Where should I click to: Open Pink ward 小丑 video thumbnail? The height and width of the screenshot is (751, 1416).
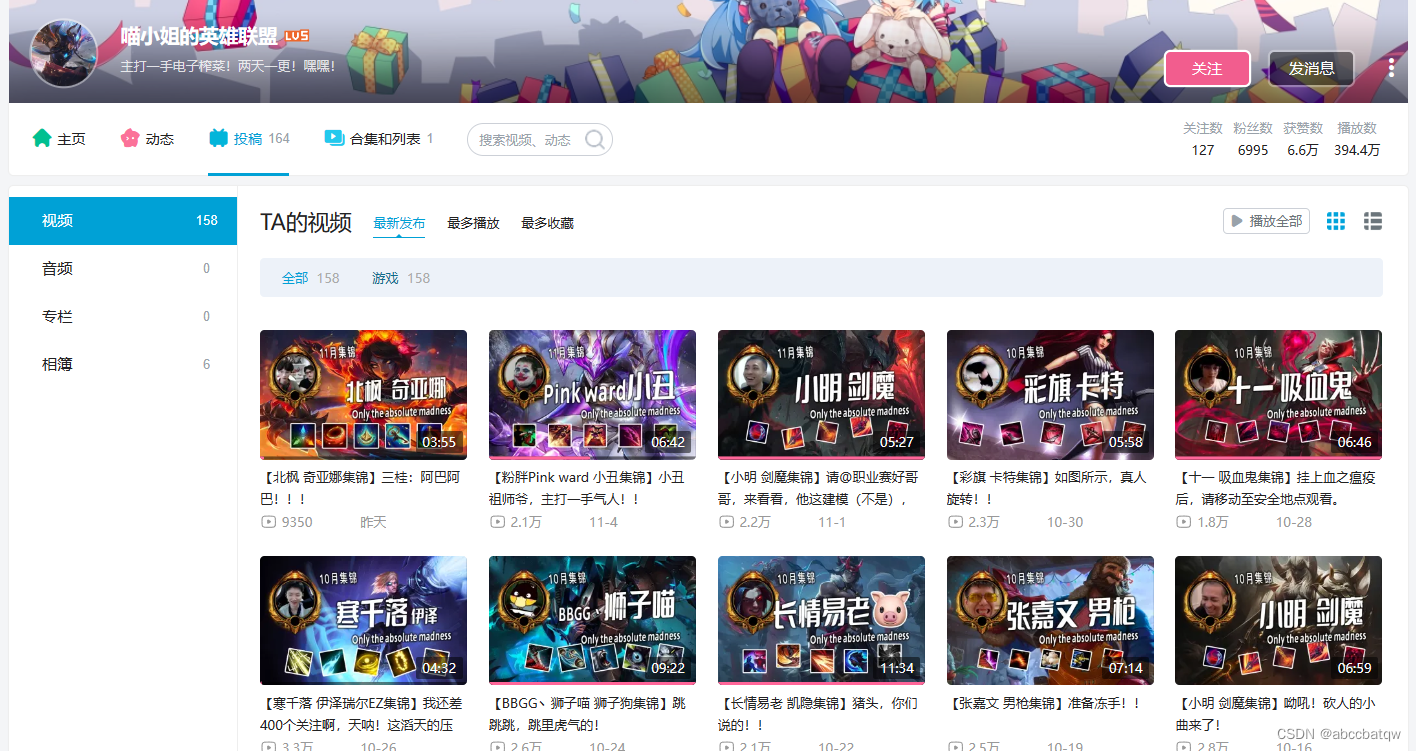point(592,394)
